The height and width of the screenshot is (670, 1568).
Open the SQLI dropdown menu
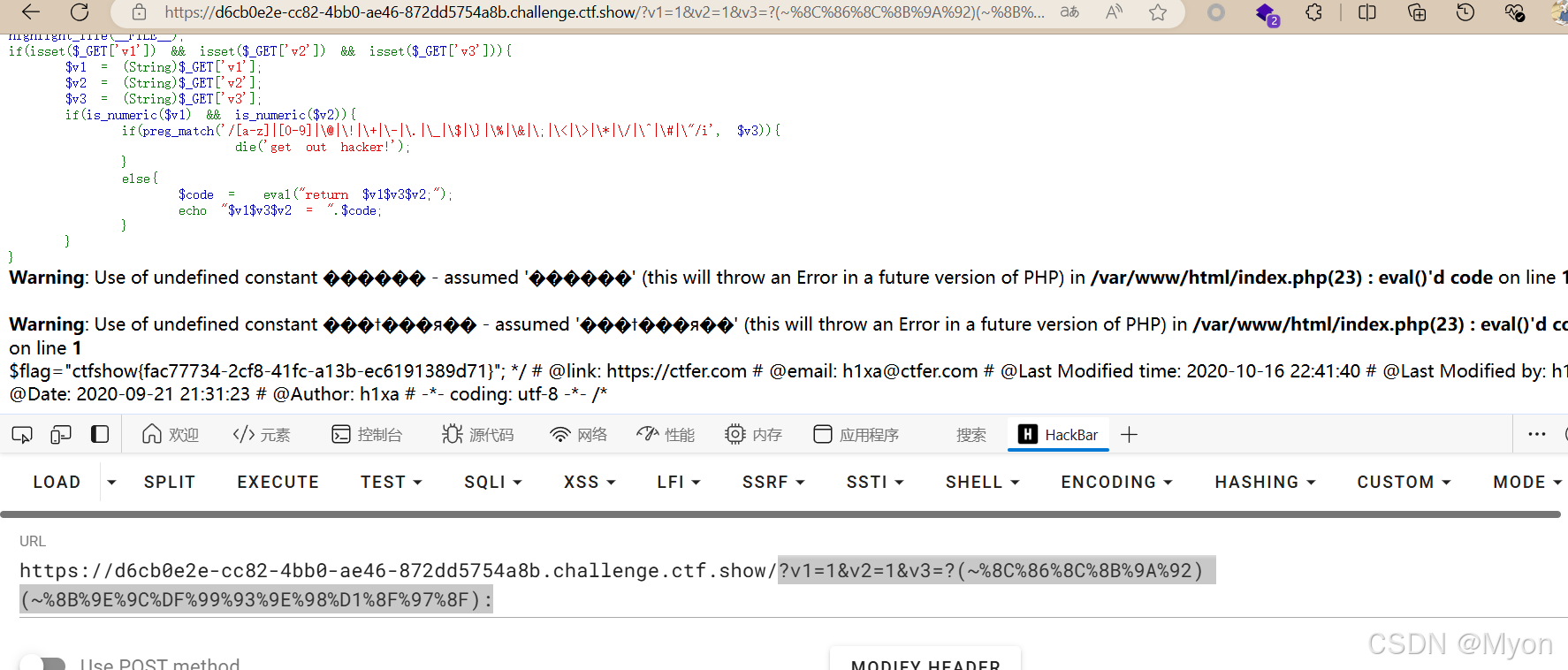(x=493, y=482)
